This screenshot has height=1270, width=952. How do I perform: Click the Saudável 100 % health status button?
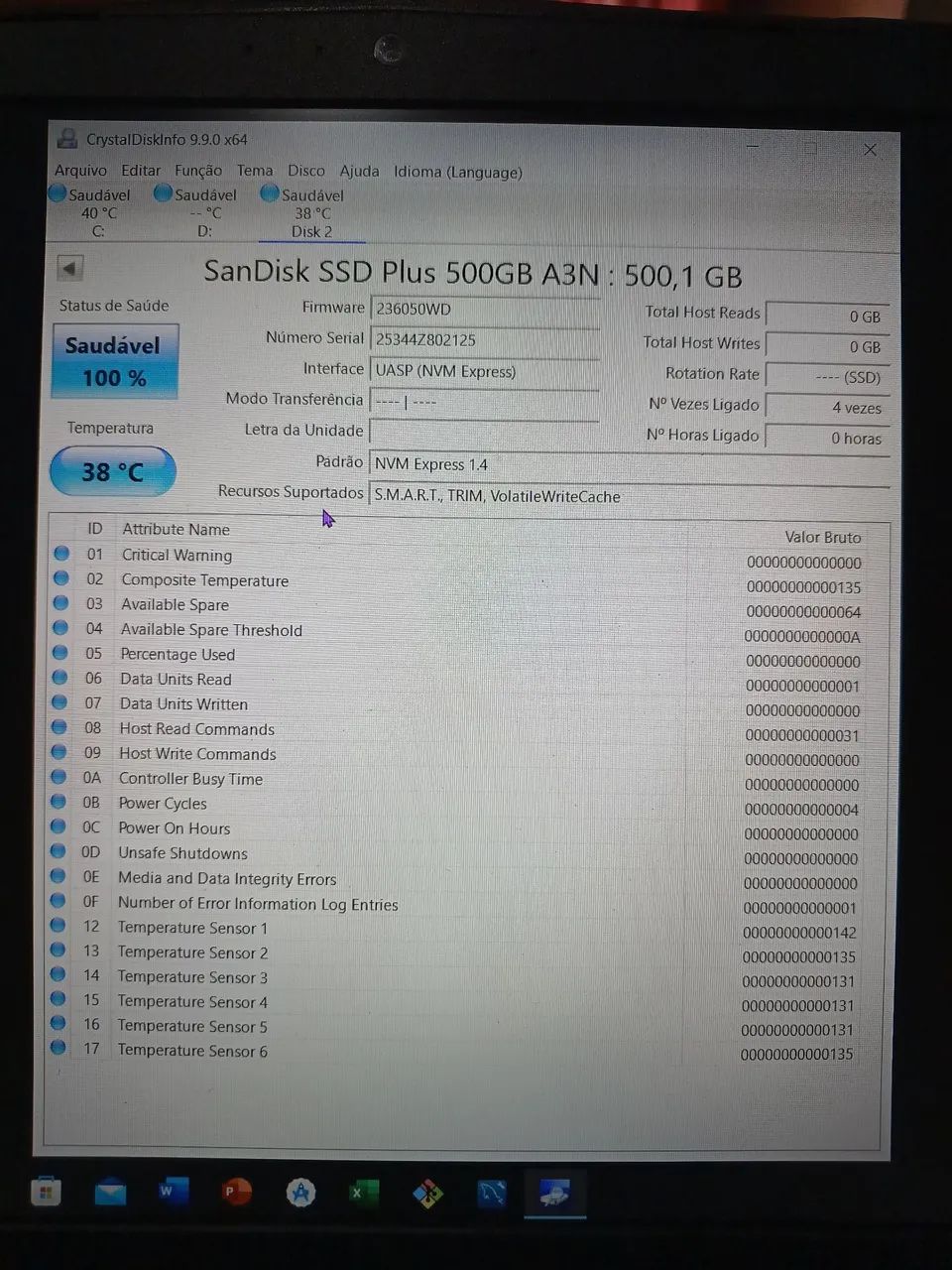114,361
